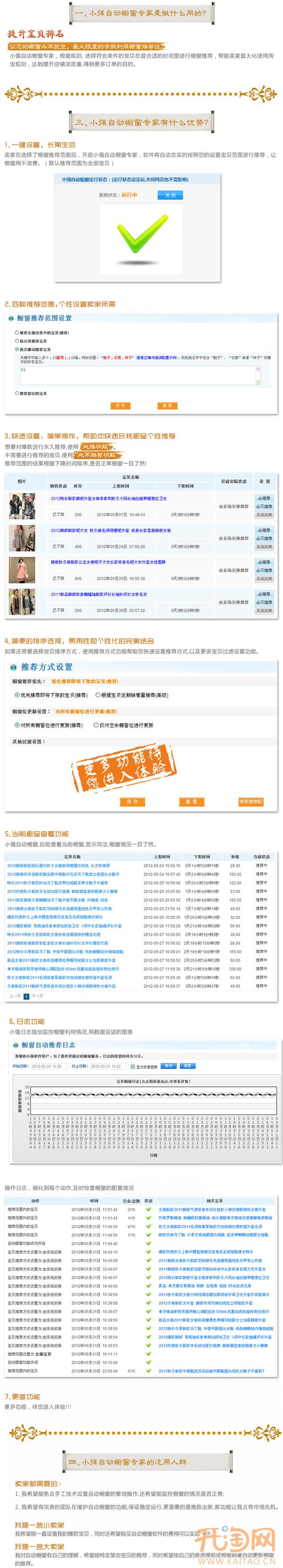Click the 开始日期 date input field
Viewport: 283px width, 1568px height.
coord(48,1067)
